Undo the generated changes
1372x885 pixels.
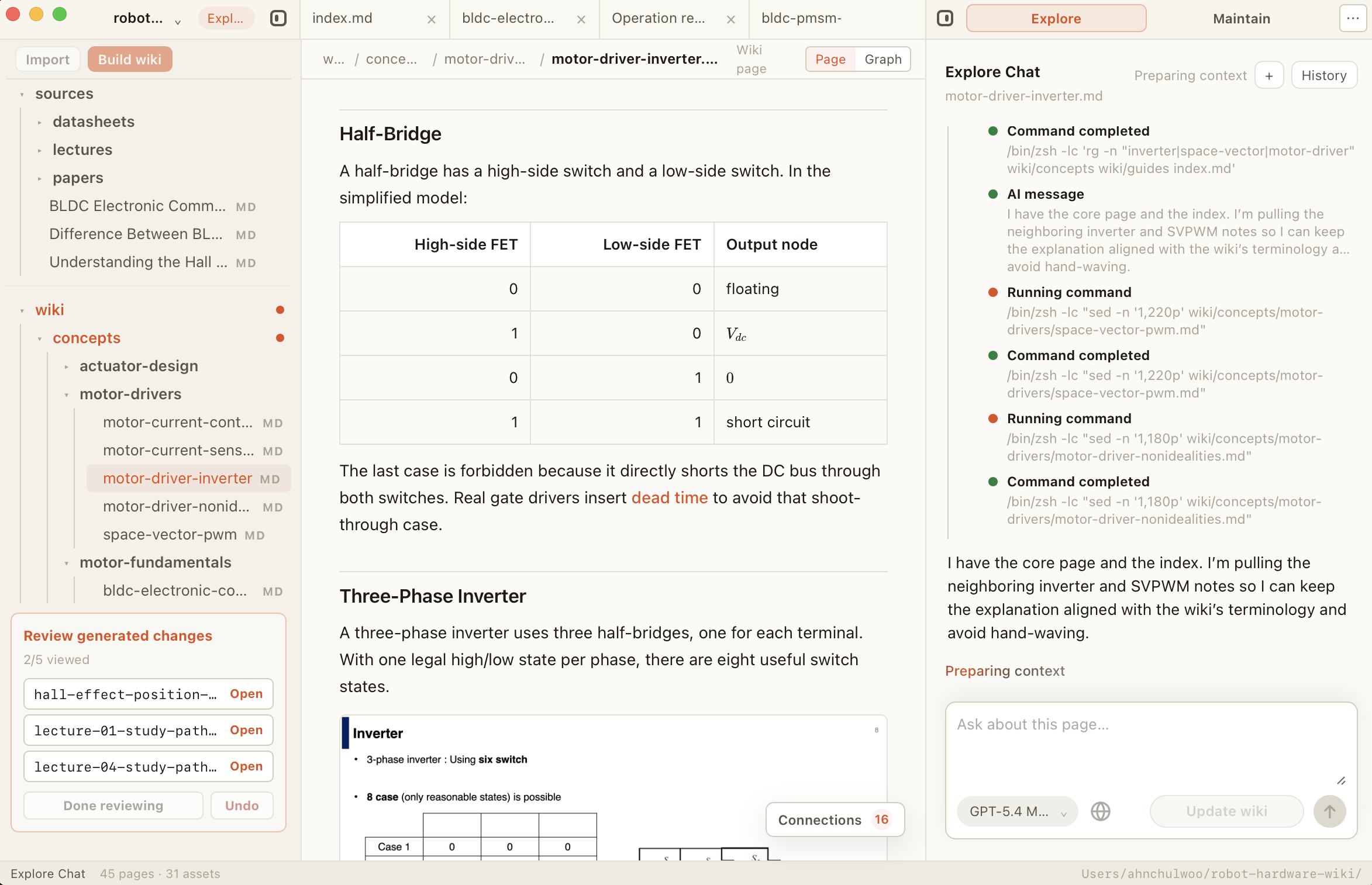point(242,806)
